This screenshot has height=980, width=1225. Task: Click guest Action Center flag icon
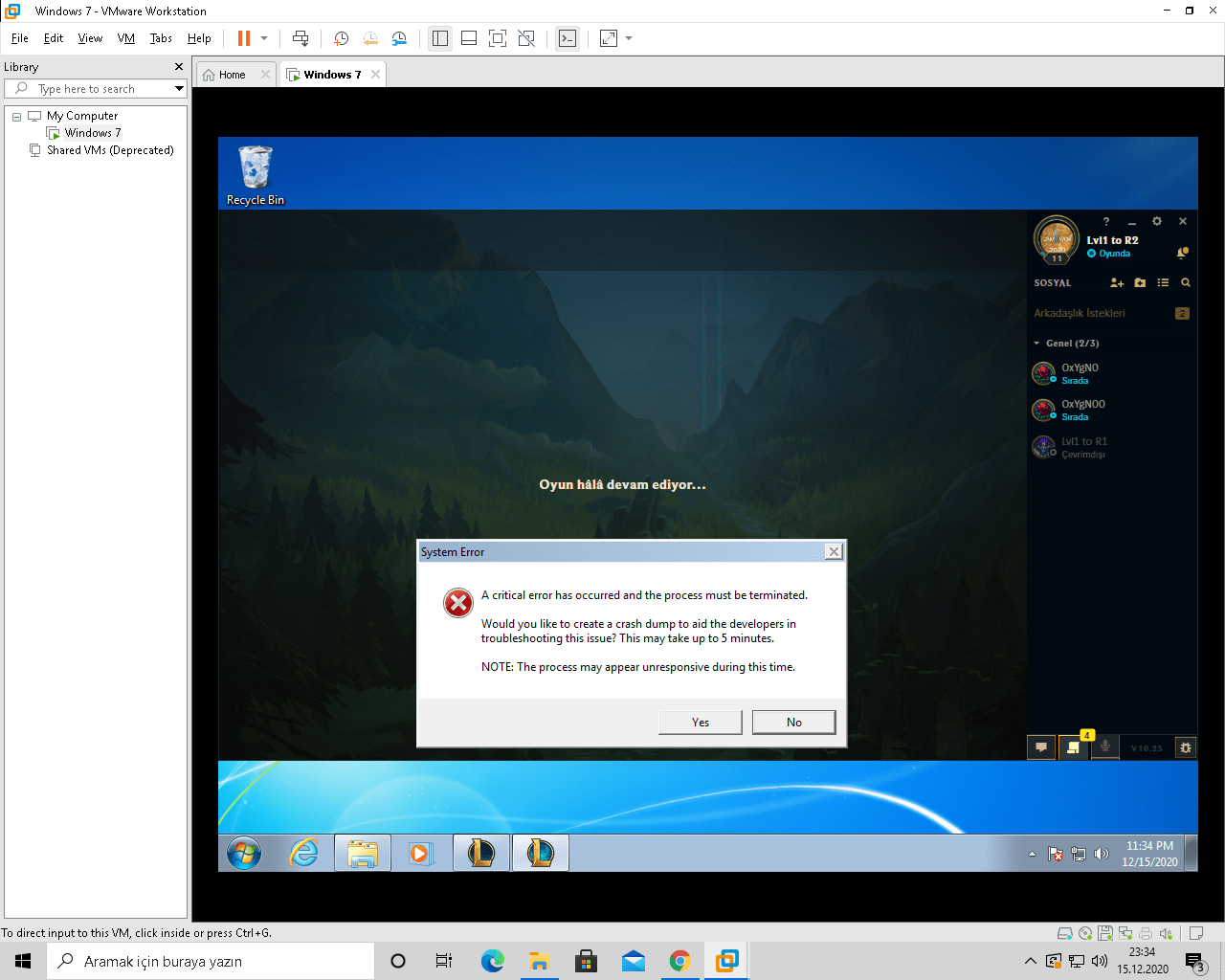click(x=1056, y=854)
